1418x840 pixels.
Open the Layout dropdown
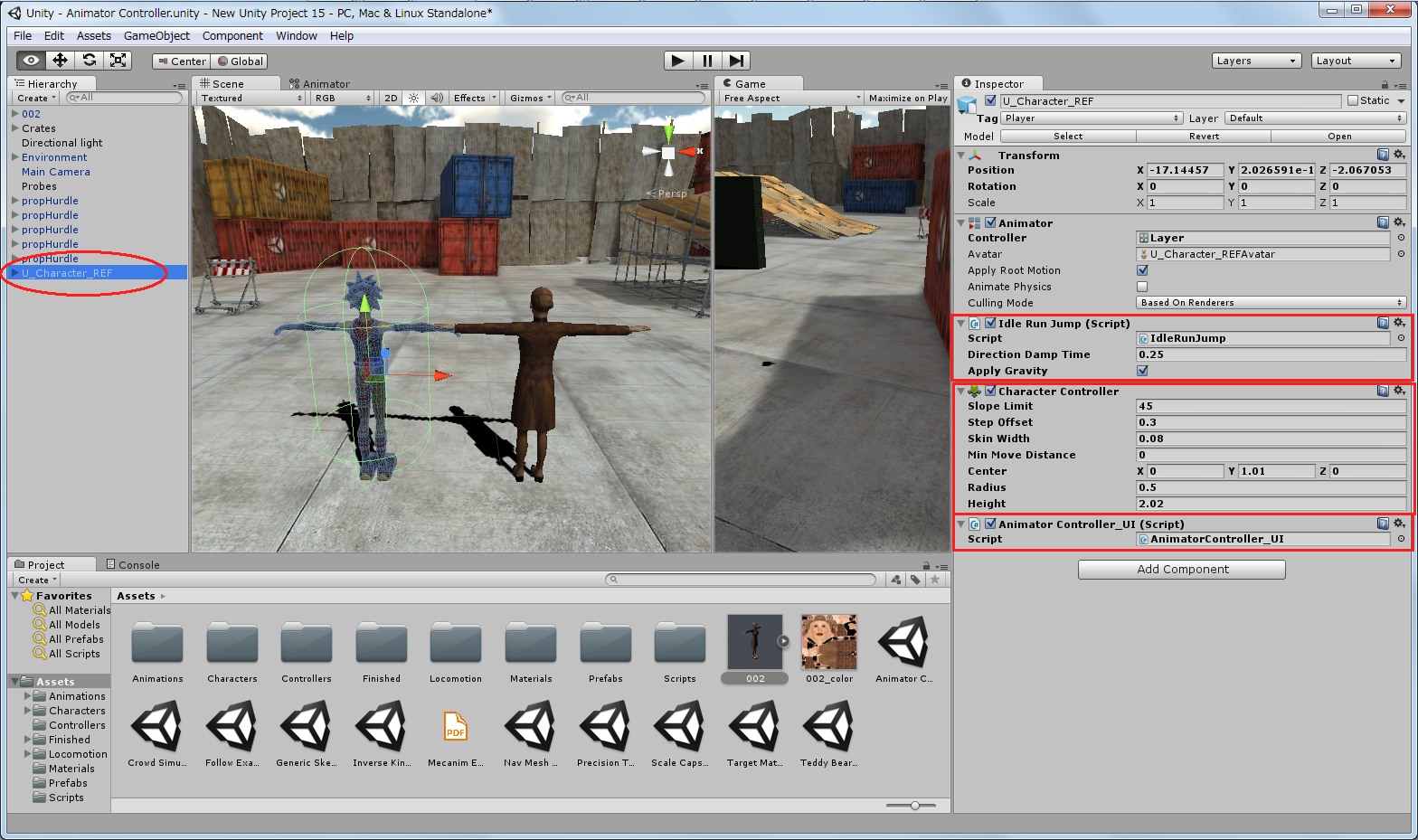pyautogui.click(x=1356, y=61)
